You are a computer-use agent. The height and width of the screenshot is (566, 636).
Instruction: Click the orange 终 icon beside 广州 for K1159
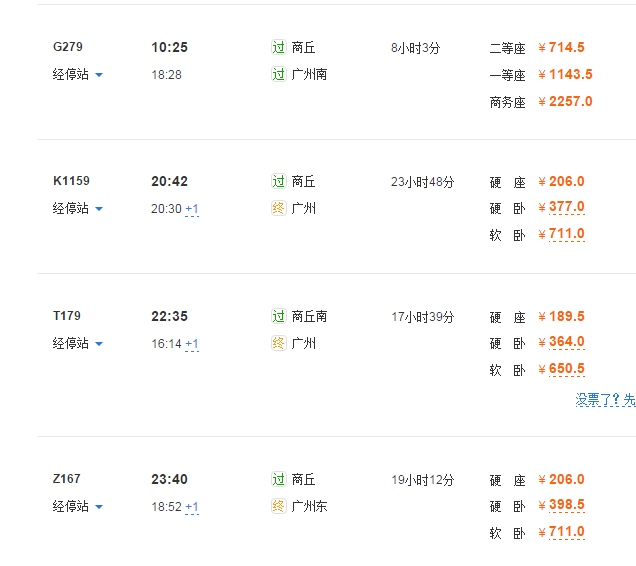pyautogui.click(x=279, y=208)
